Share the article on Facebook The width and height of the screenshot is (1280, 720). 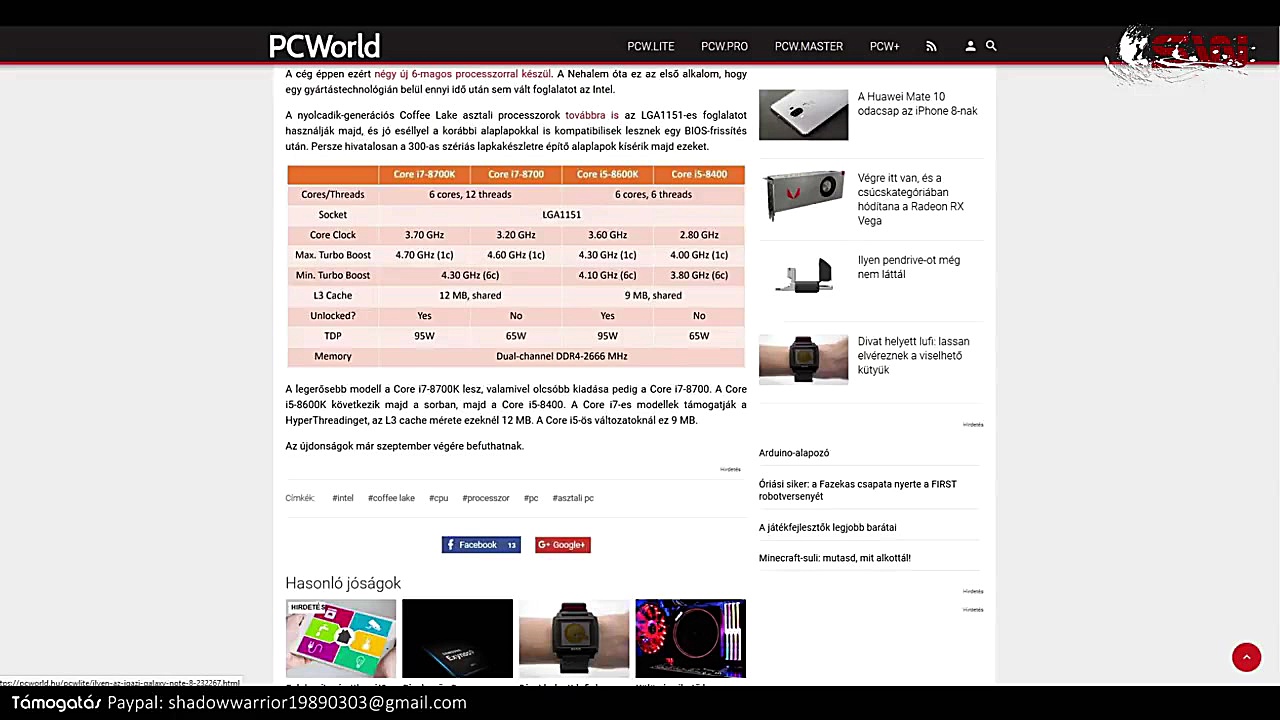point(481,545)
